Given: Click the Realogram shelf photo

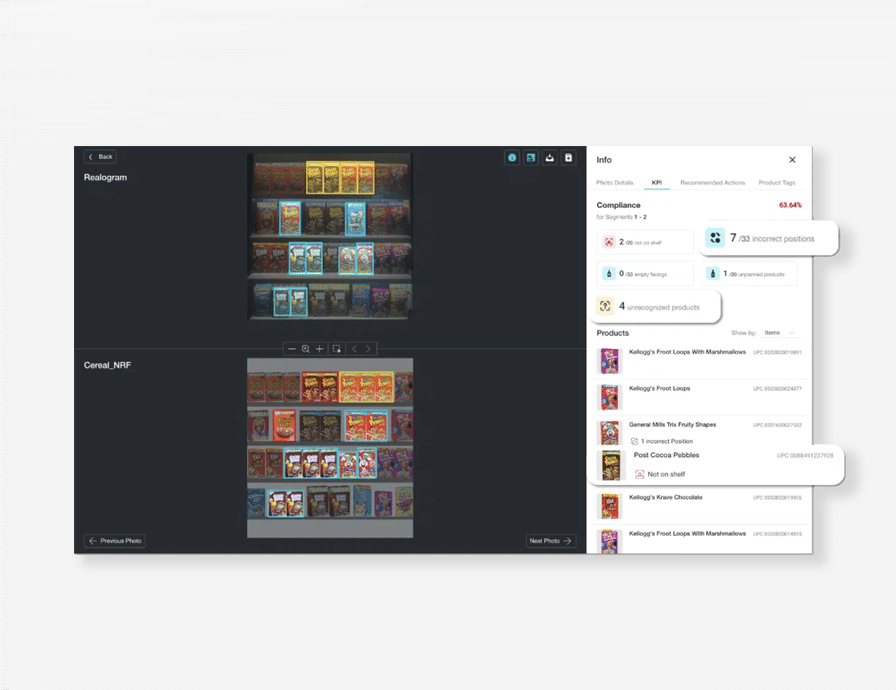Looking at the screenshot, I should [330, 236].
